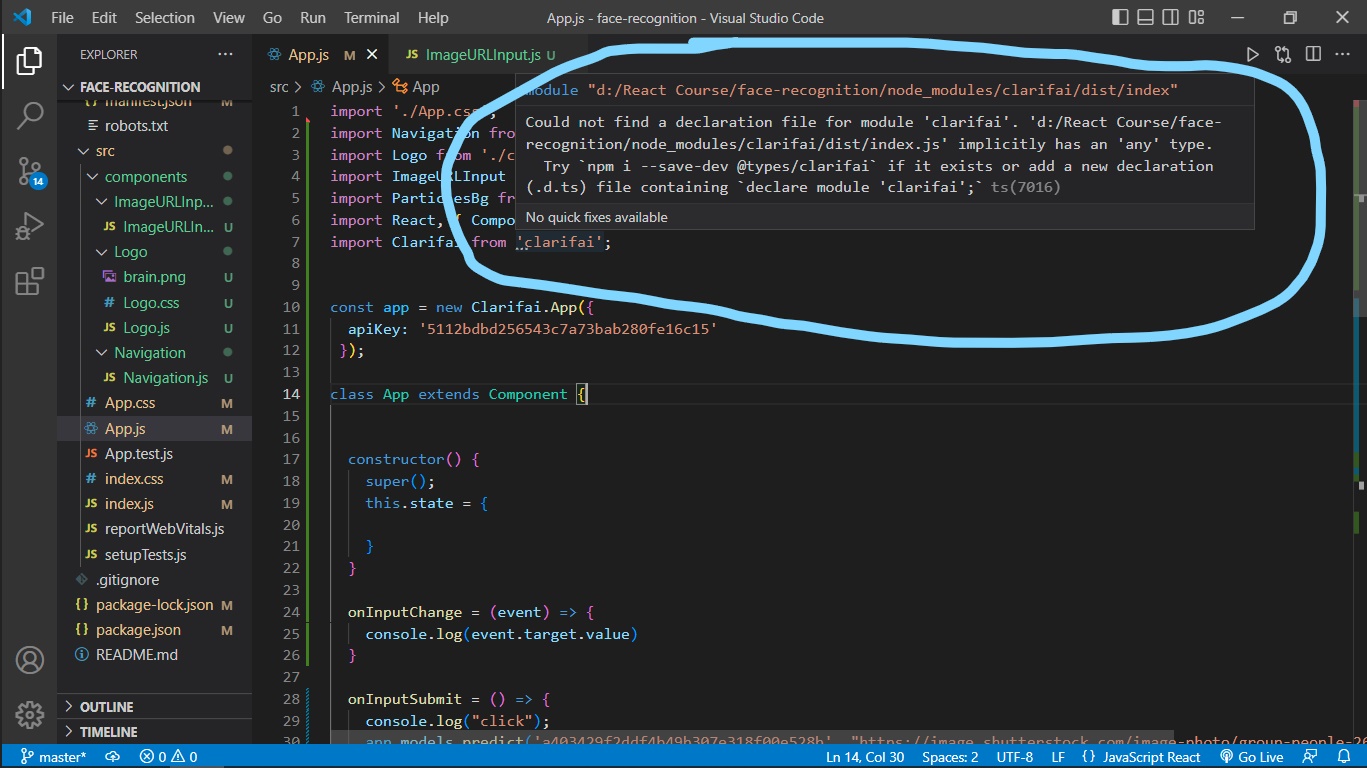Toggle the bottom panel
The width and height of the screenshot is (1367, 768).
(x=1146, y=18)
